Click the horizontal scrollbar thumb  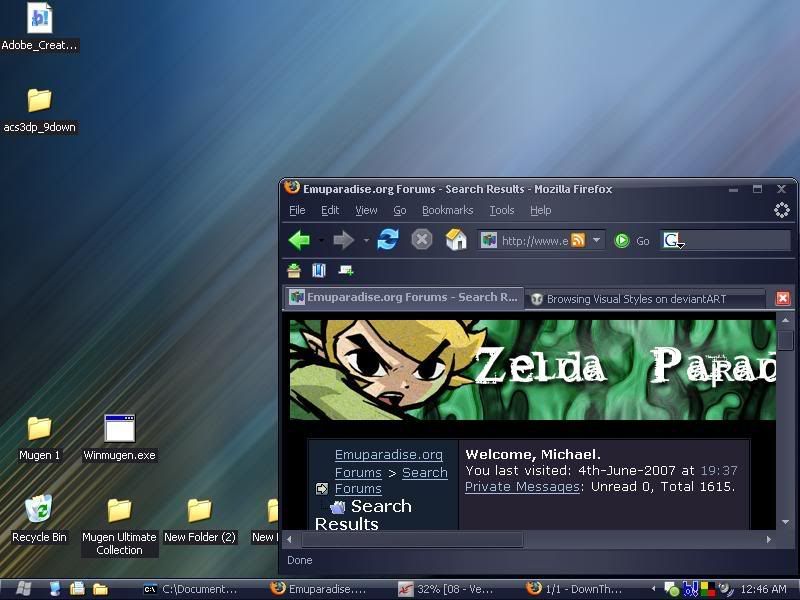click(412, 539)
